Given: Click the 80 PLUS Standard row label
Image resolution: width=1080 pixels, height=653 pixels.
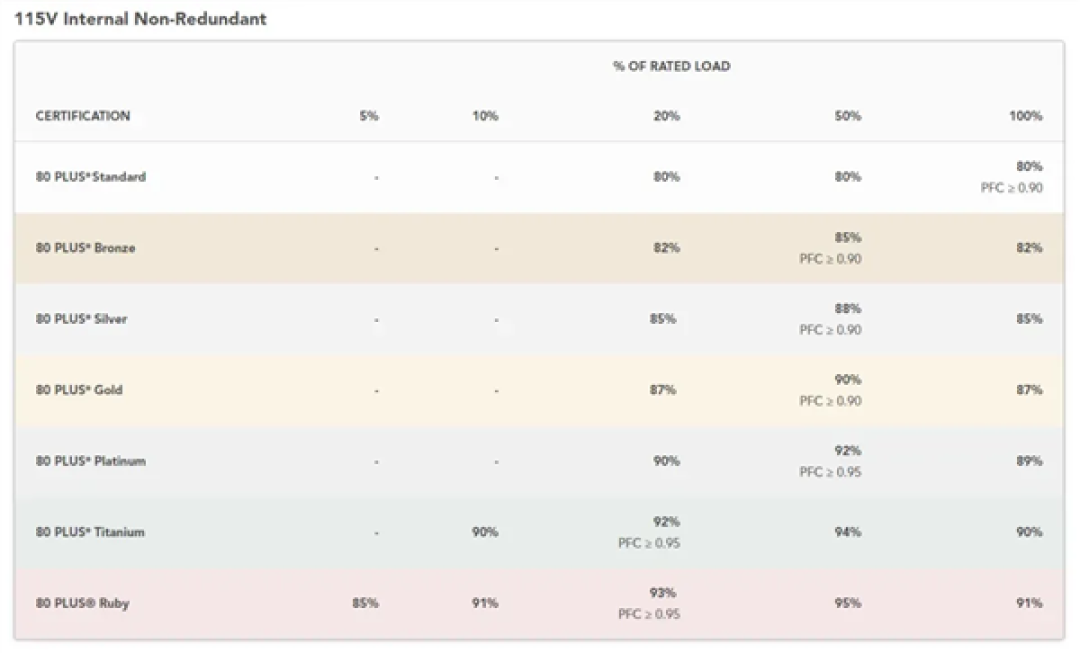Looking at the screenshot, I should pyautogui.click(x=91, y=177).
